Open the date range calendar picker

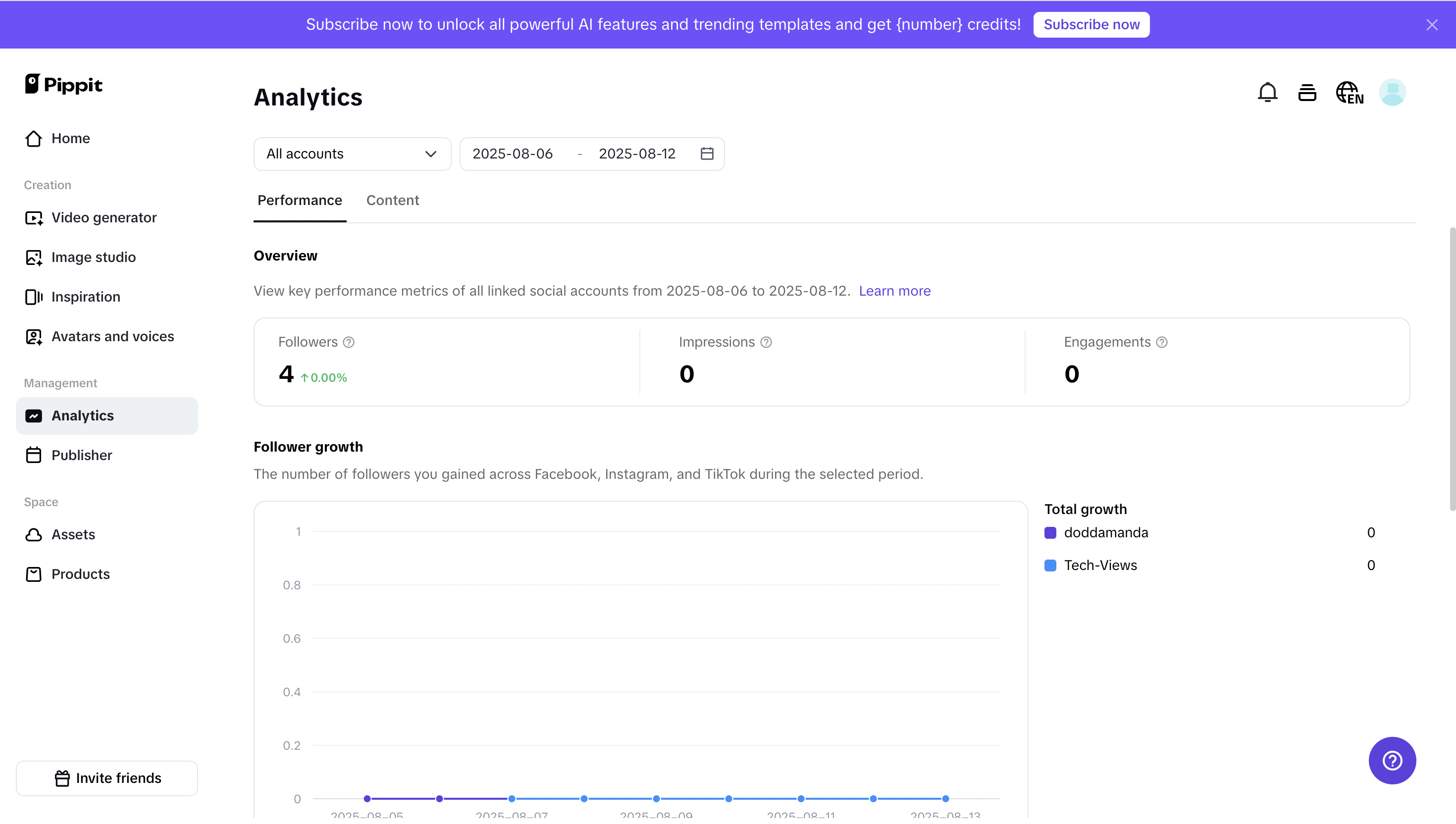point(707,154)
